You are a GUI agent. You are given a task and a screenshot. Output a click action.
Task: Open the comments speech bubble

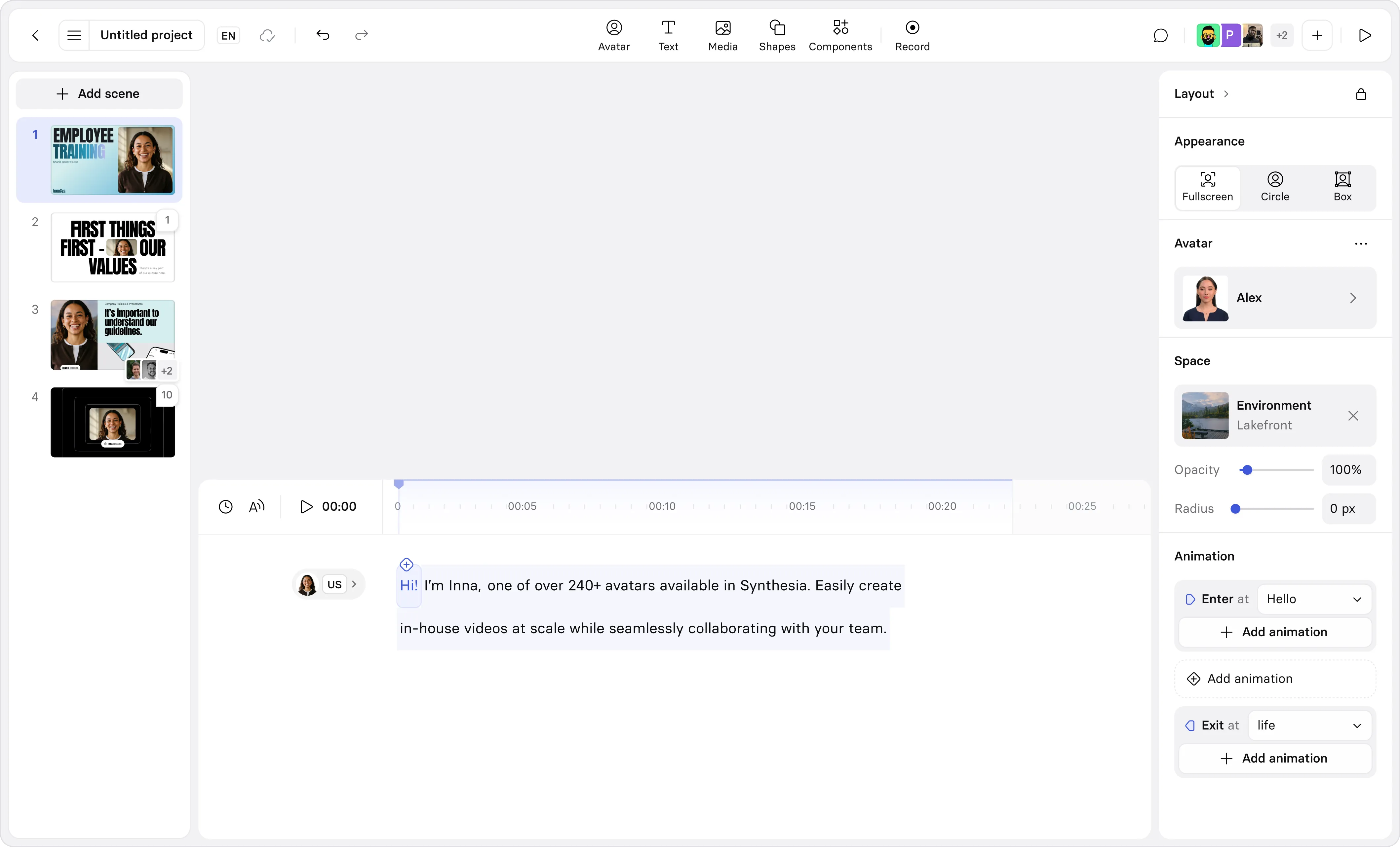pyautogui.click(x=1160, y=35)
